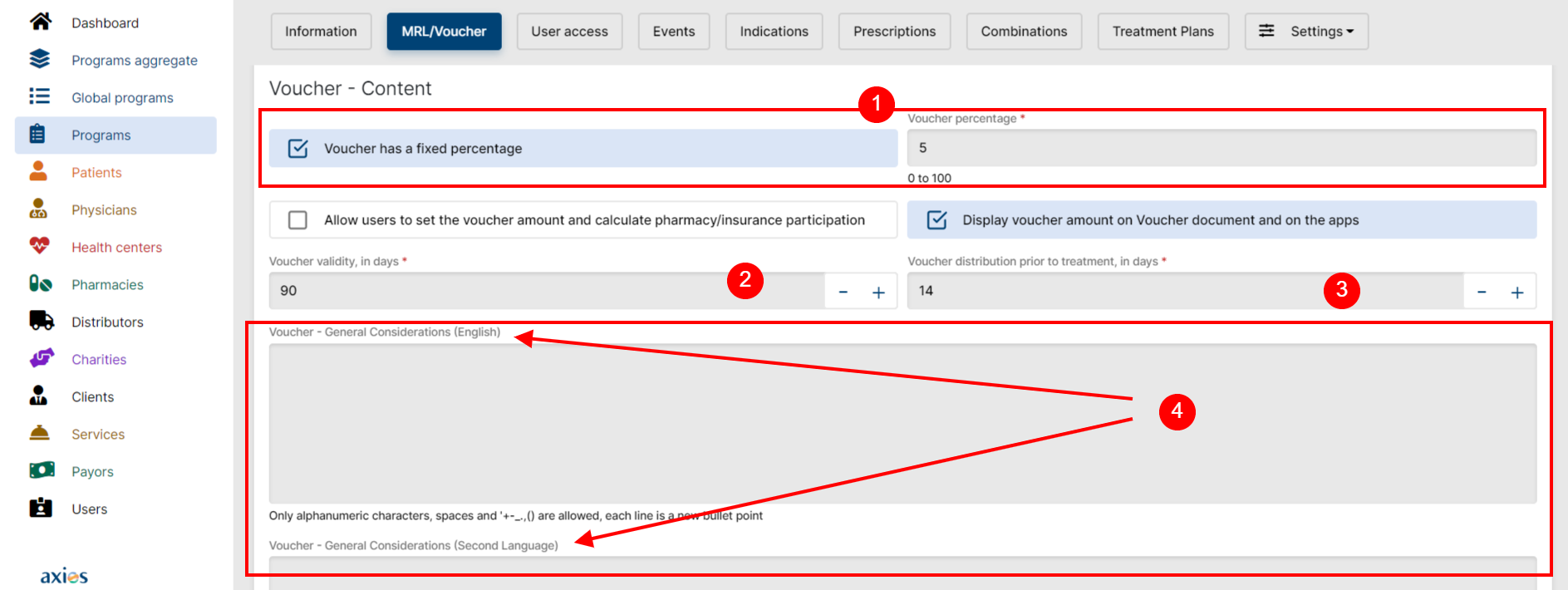The image size is (1568, 590).
Task: Switch to the Treatment Plans tab
Action: pyautogui.click(x=1162, y=32)
